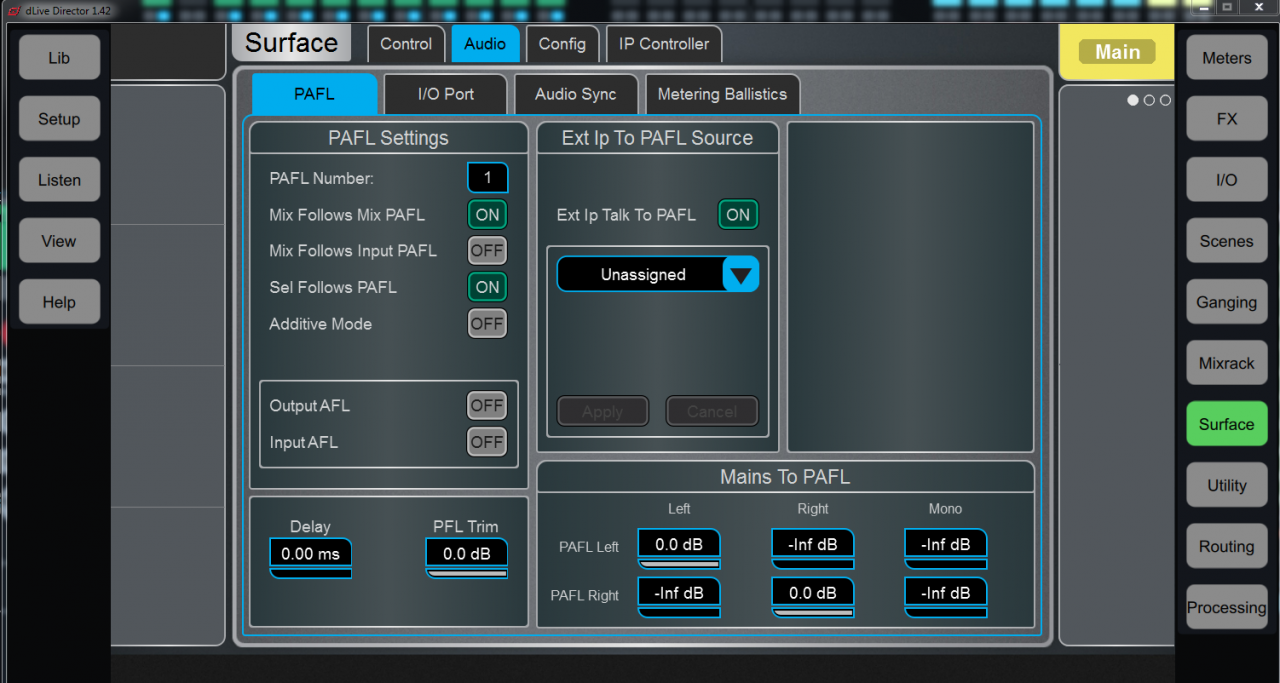Screen dimensions: 1280x683
Task: Click the Listen button
Action: (x=59, y=180)
